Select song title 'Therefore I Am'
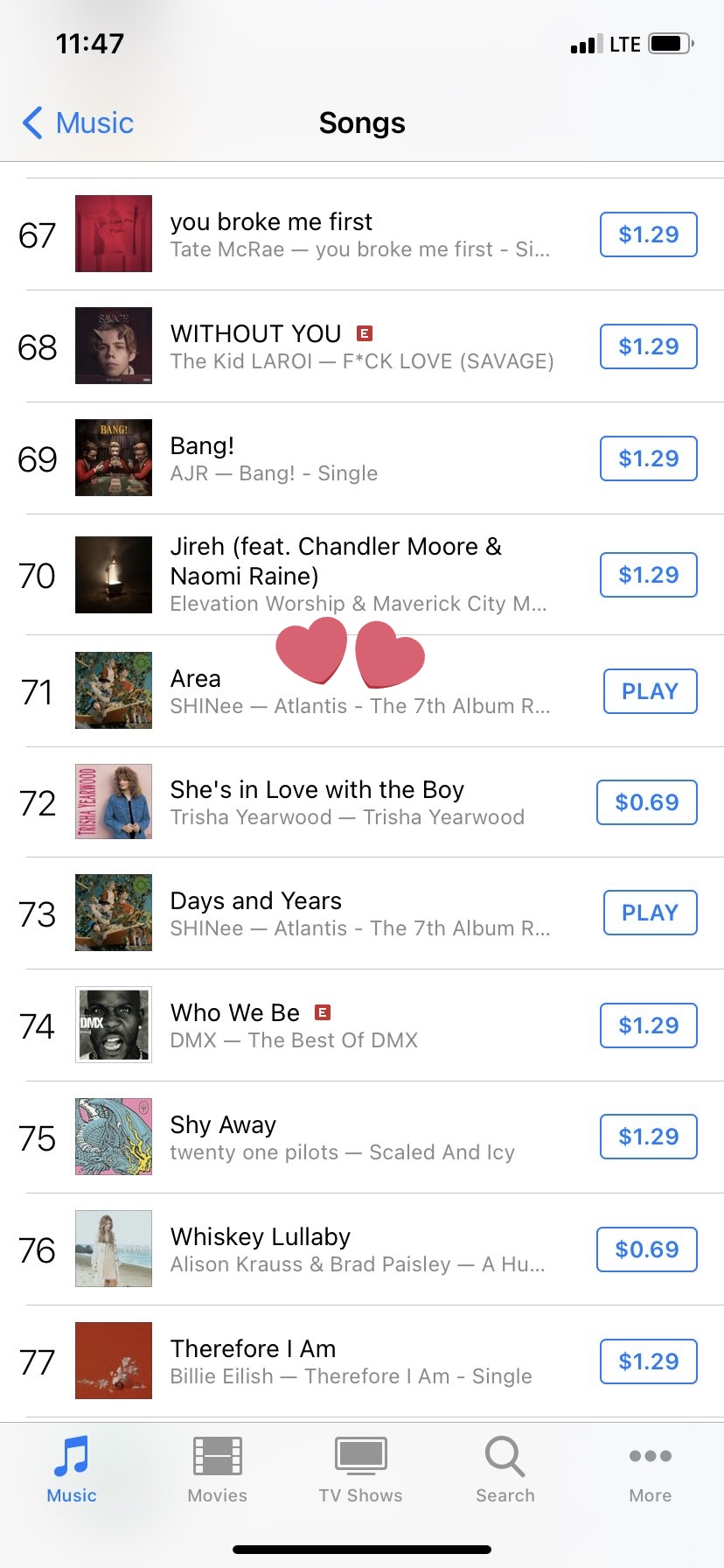724x1568 pixels. [x=253, y=1348]
